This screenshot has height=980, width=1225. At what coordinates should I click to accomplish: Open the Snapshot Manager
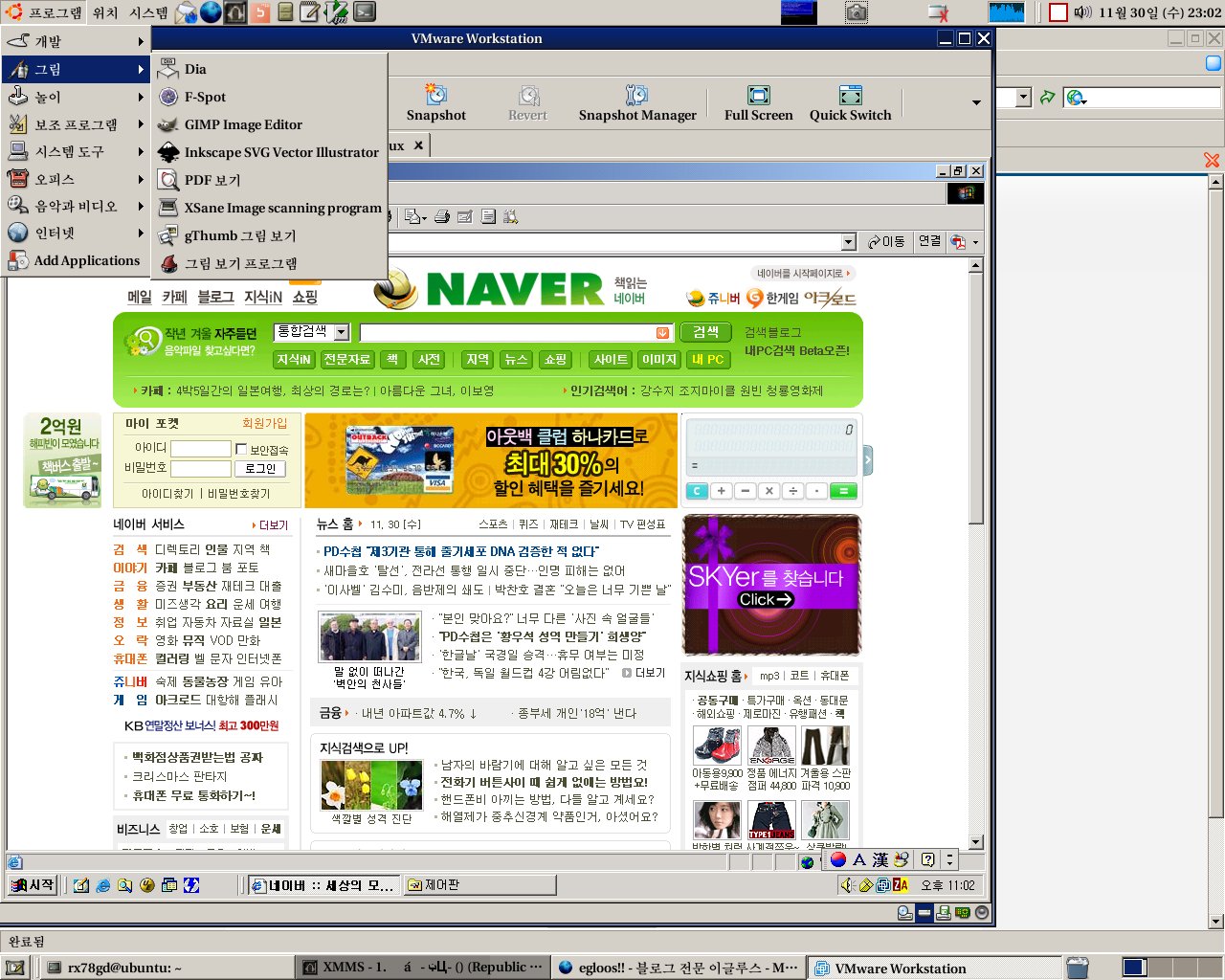[637, 103]
